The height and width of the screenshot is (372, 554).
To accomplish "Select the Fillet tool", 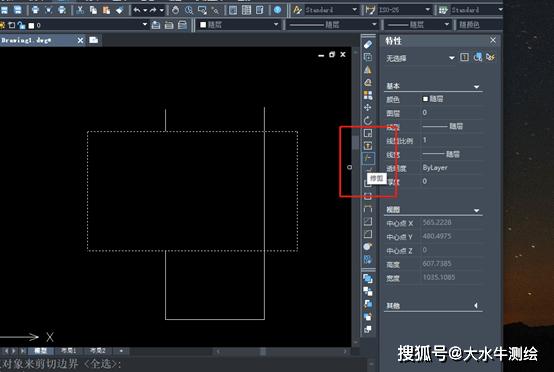I will tap(368, 234).
